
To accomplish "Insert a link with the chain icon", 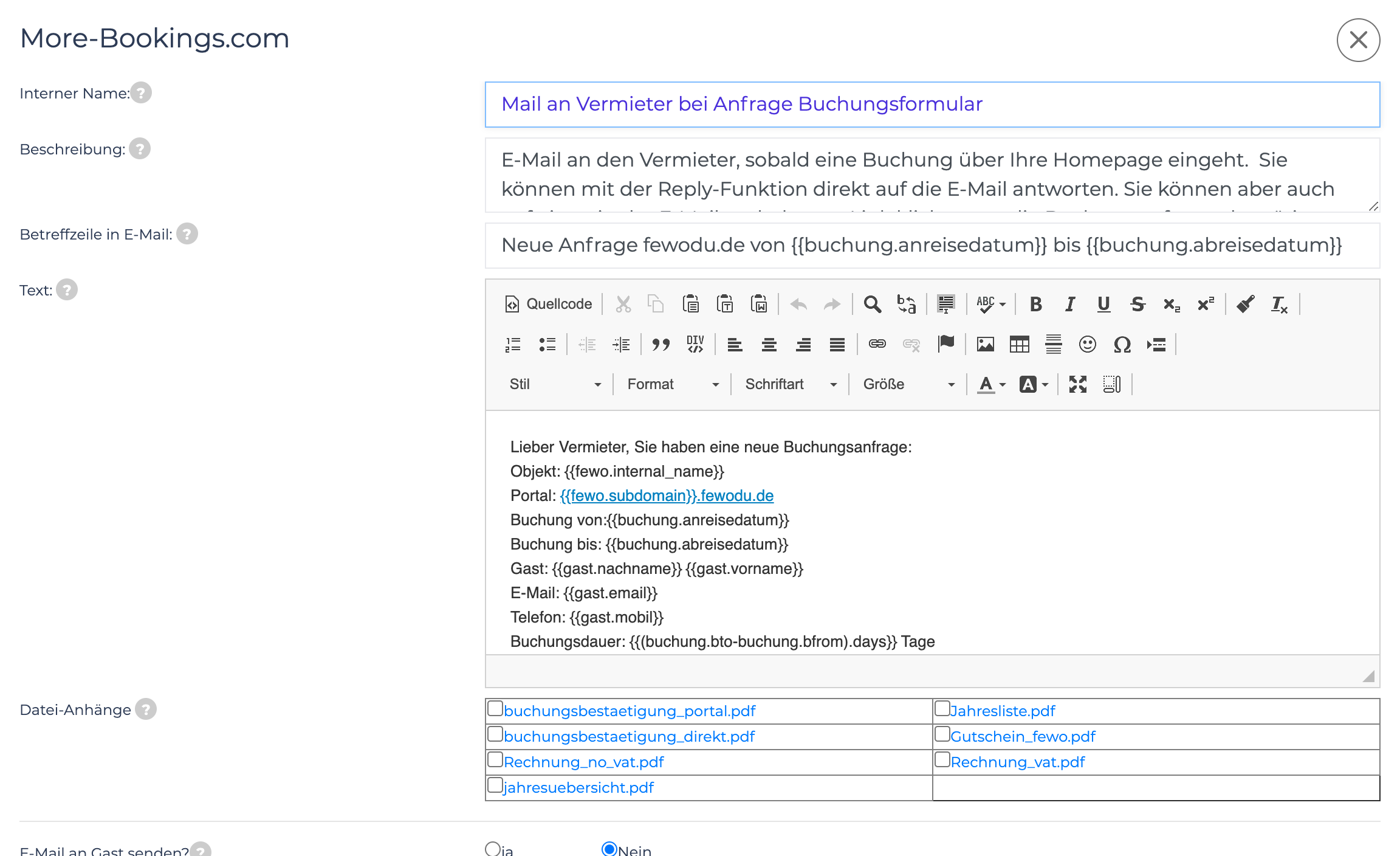I will pos(877,345).
